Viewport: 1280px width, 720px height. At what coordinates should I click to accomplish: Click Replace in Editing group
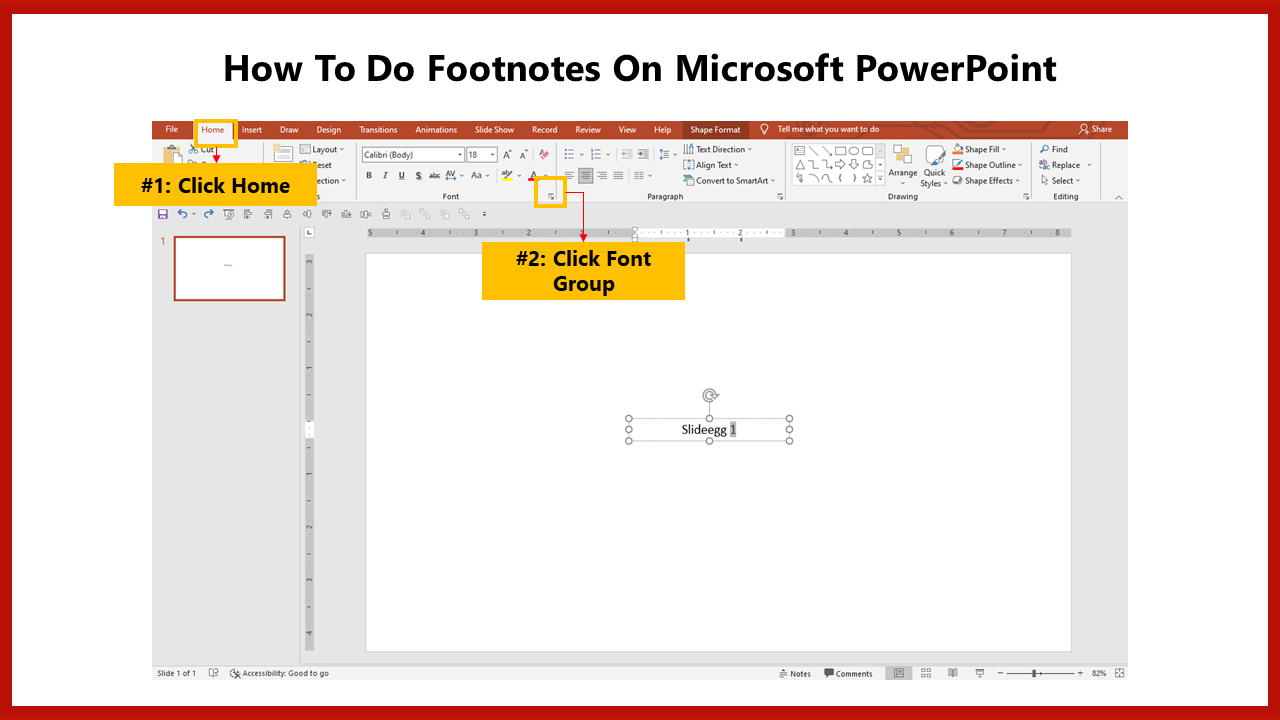(x=1065, y=165)
